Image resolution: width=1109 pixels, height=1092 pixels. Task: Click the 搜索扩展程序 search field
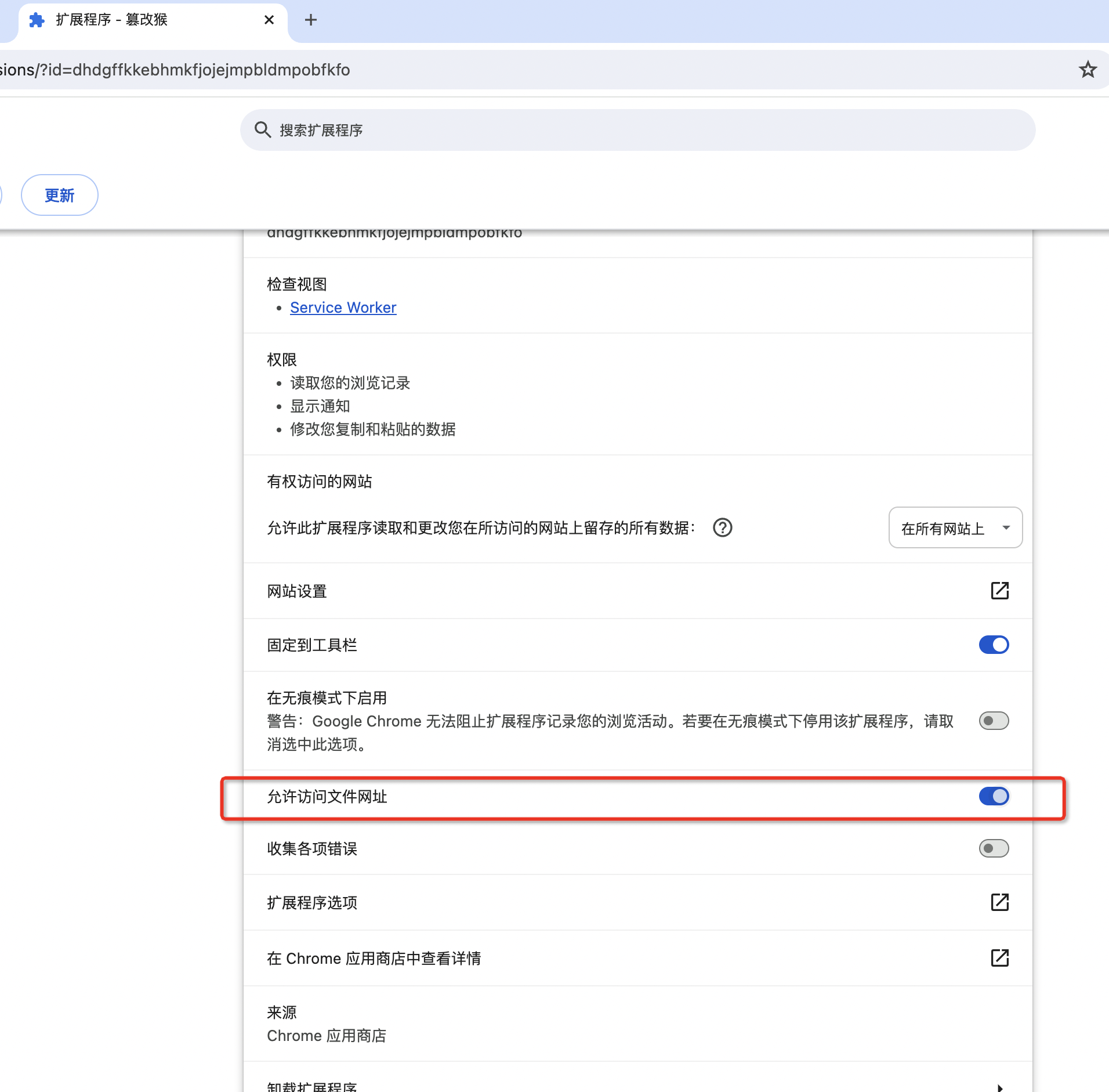pos(638,130)
